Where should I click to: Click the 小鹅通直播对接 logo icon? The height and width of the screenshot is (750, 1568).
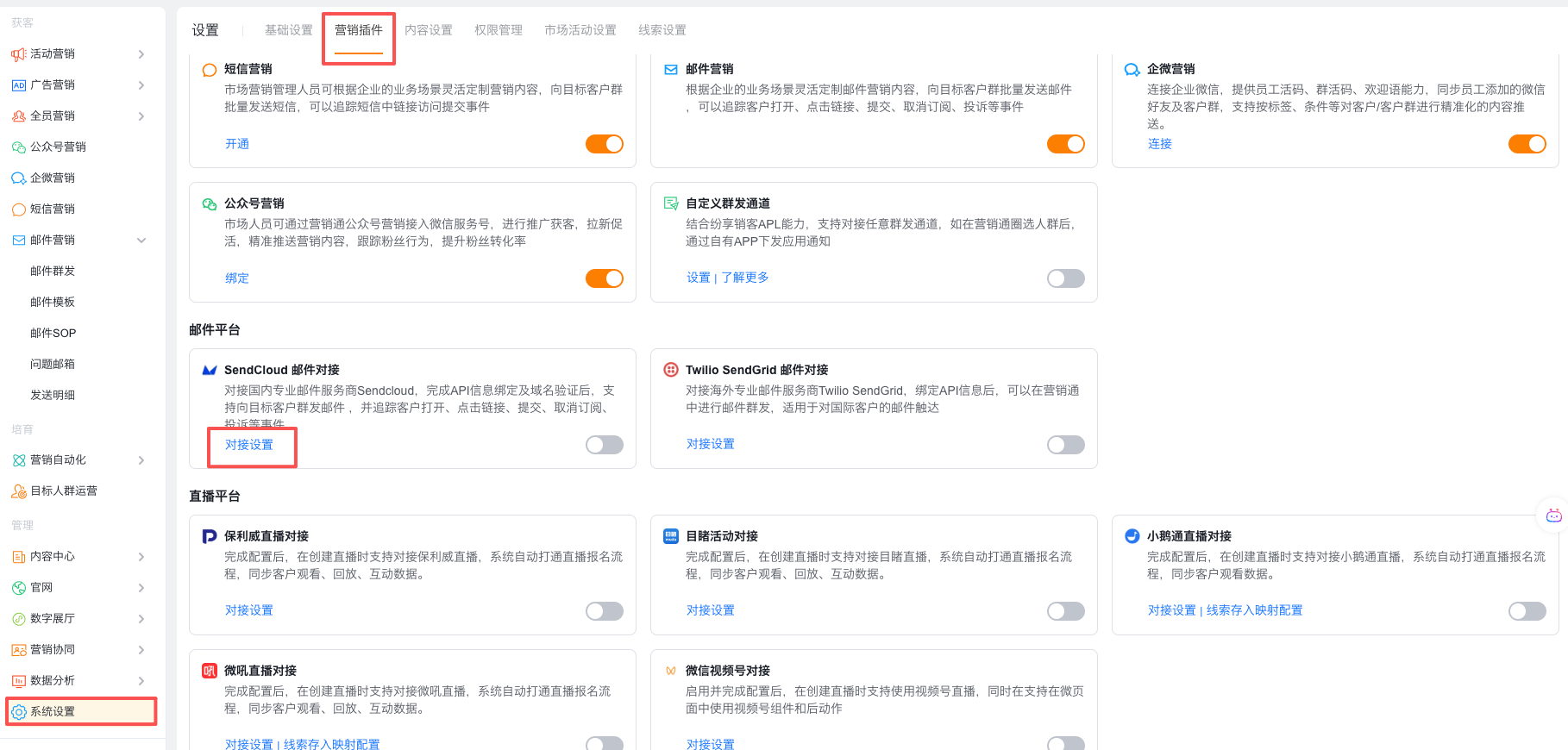click(x=1132, y=536)
